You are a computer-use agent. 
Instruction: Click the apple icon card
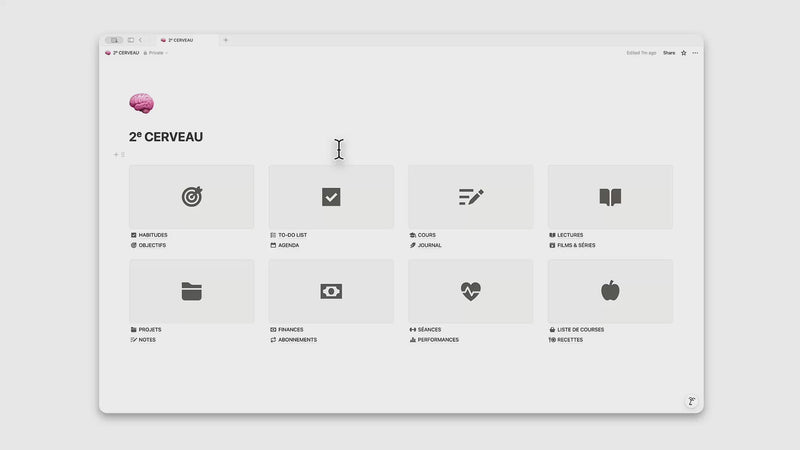tap(610, 291)
